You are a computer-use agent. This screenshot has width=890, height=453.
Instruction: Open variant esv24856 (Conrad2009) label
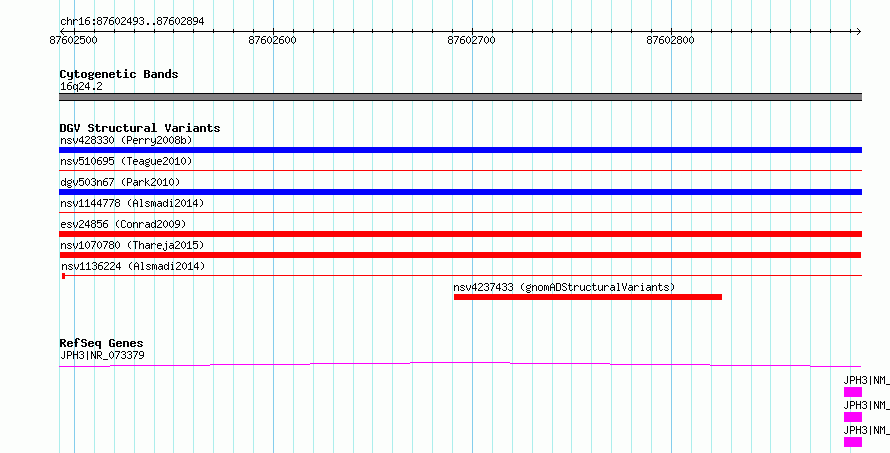(123, 224)
